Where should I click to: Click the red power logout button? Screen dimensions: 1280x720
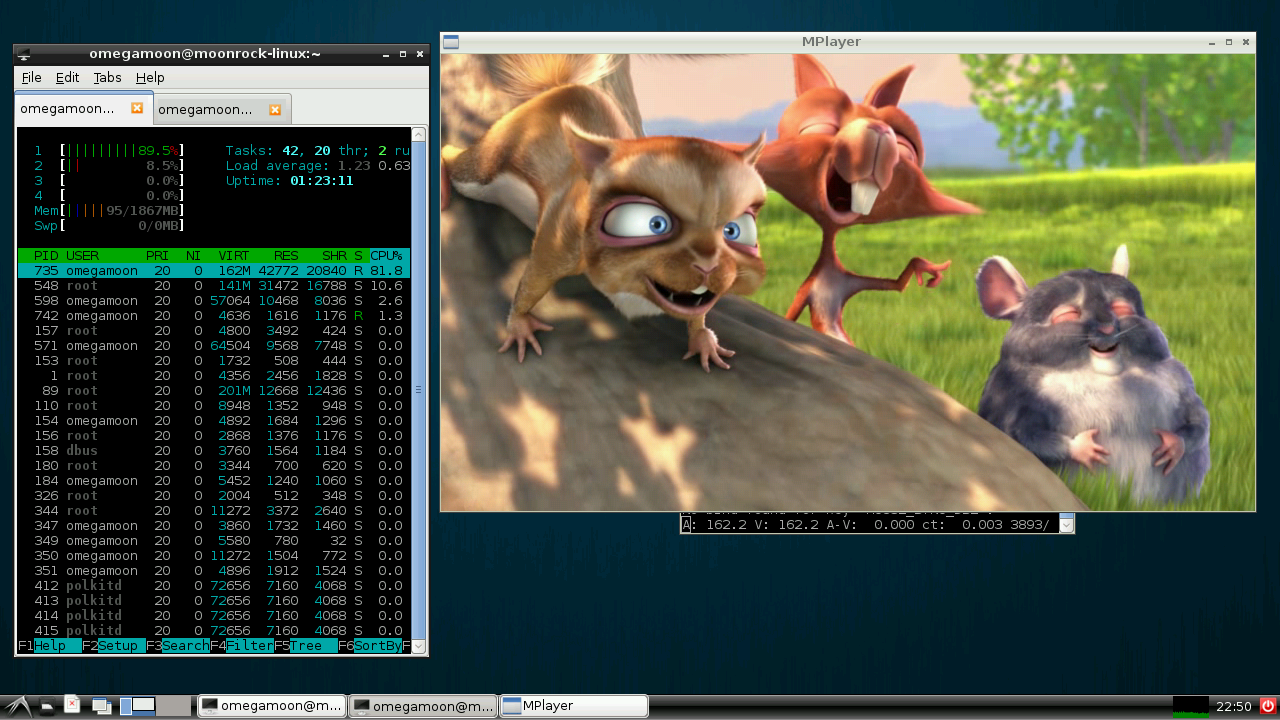pyautogui.click(x=1268, y=706)
